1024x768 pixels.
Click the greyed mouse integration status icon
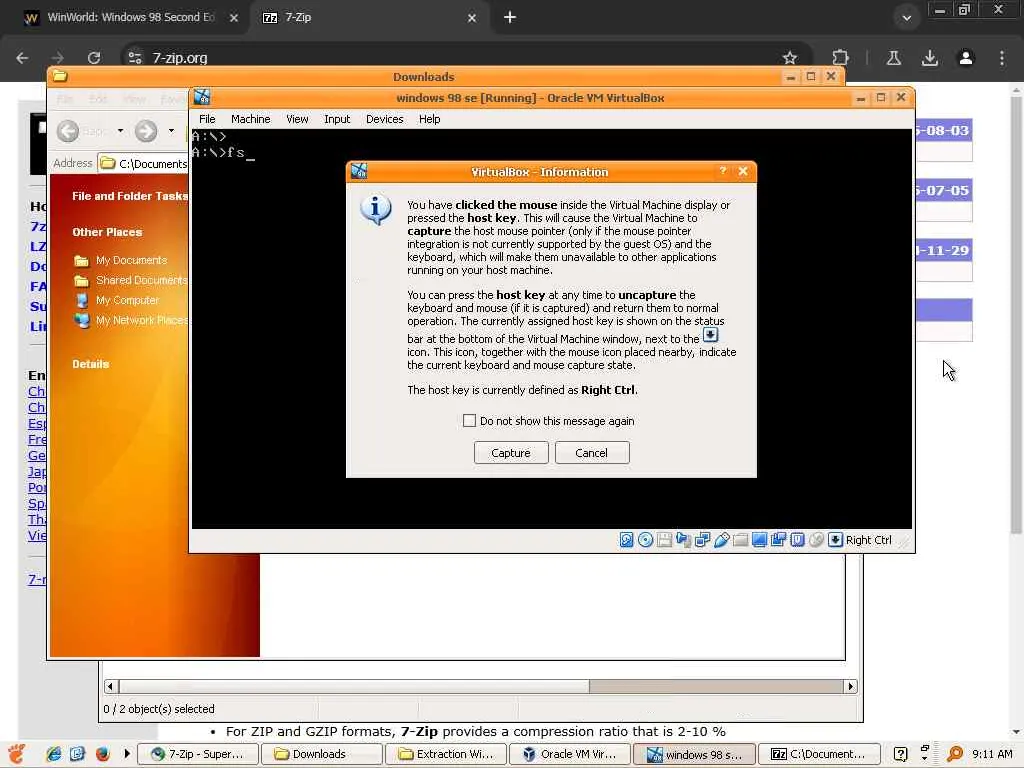(816, 539)
